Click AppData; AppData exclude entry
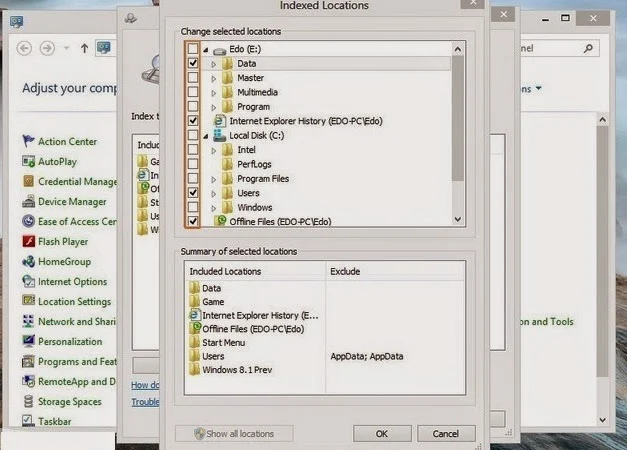 (x=367, y=356)
